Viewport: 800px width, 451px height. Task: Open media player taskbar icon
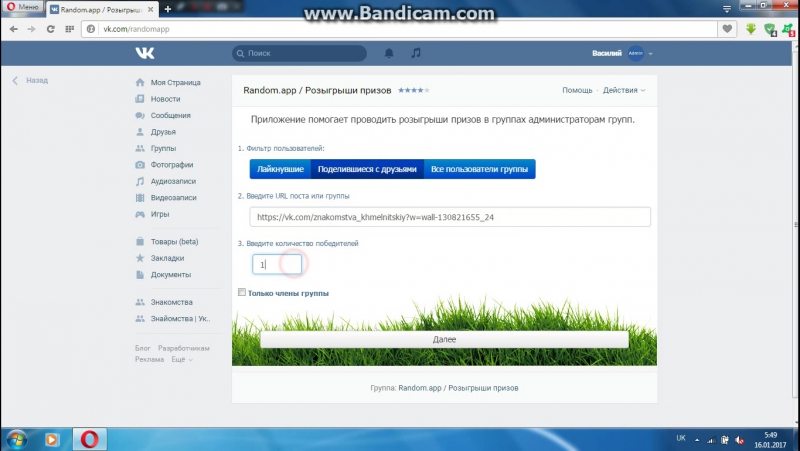pos(52,439)
